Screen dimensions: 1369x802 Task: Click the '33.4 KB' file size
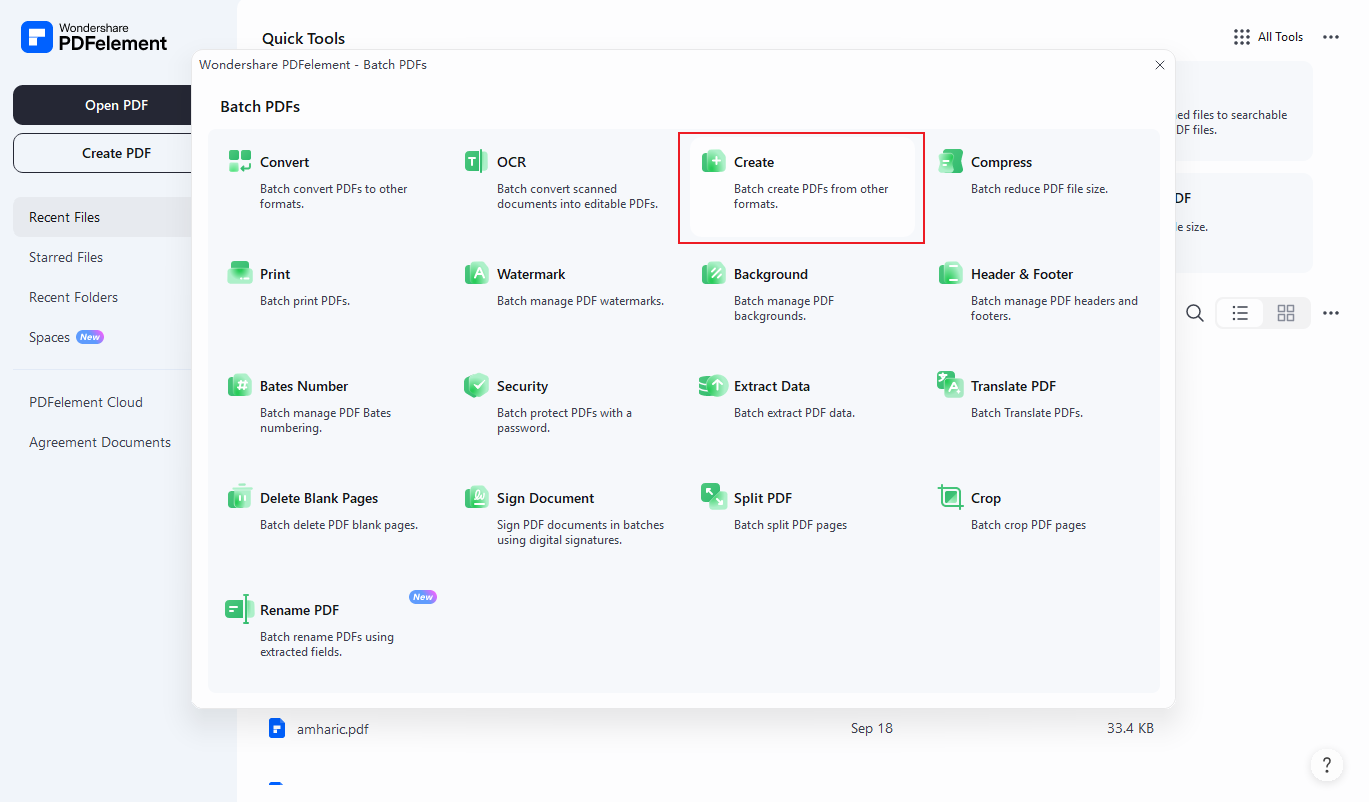coord(1130,729)
